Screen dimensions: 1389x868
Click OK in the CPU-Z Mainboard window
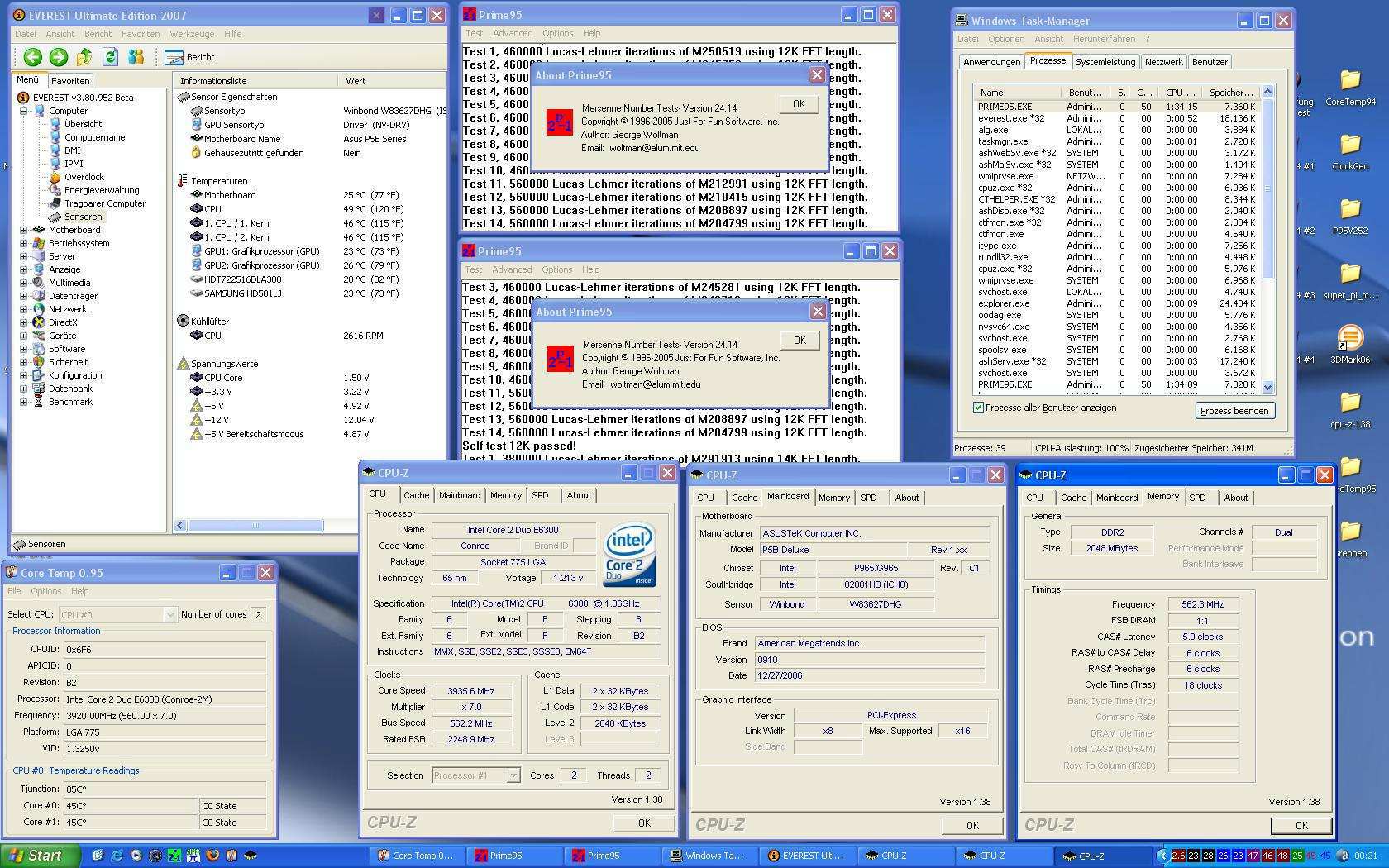[972, 825]
